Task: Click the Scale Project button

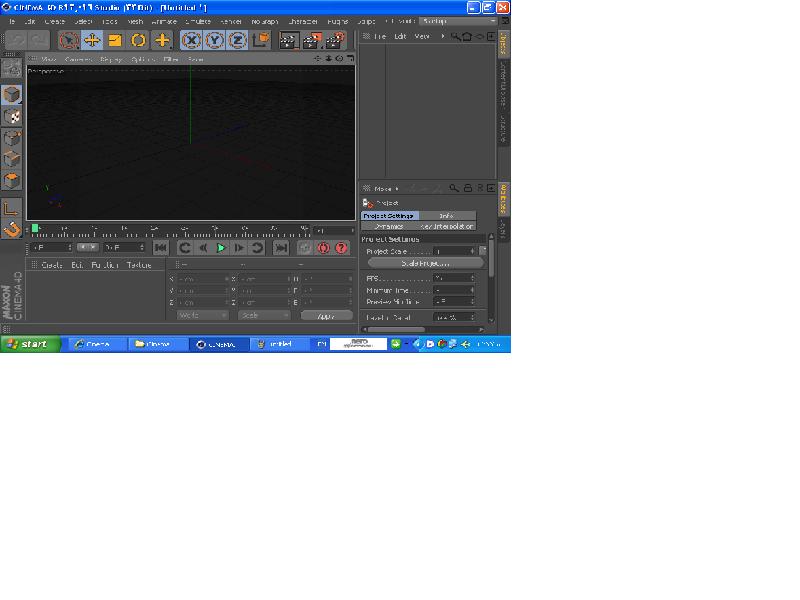Action: tap(425, 263)
